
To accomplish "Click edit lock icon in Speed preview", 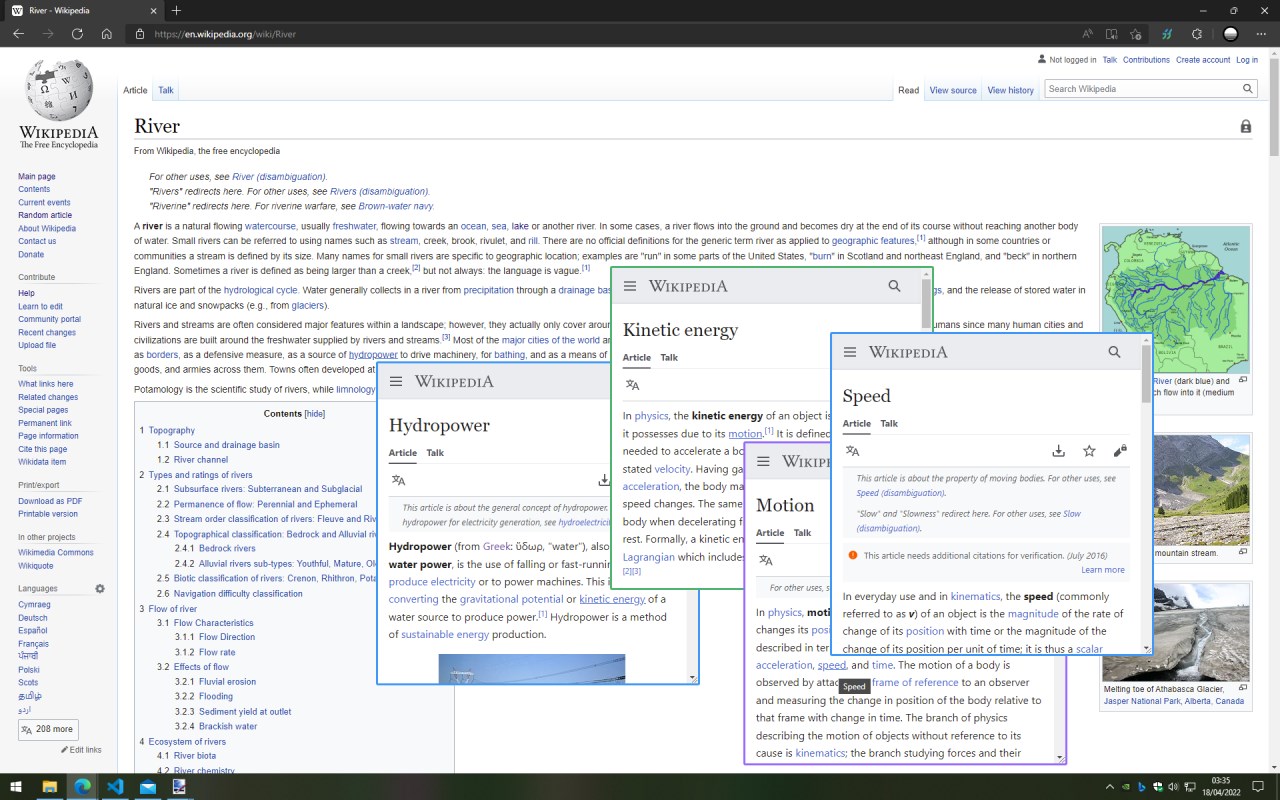I will 1120,451.
